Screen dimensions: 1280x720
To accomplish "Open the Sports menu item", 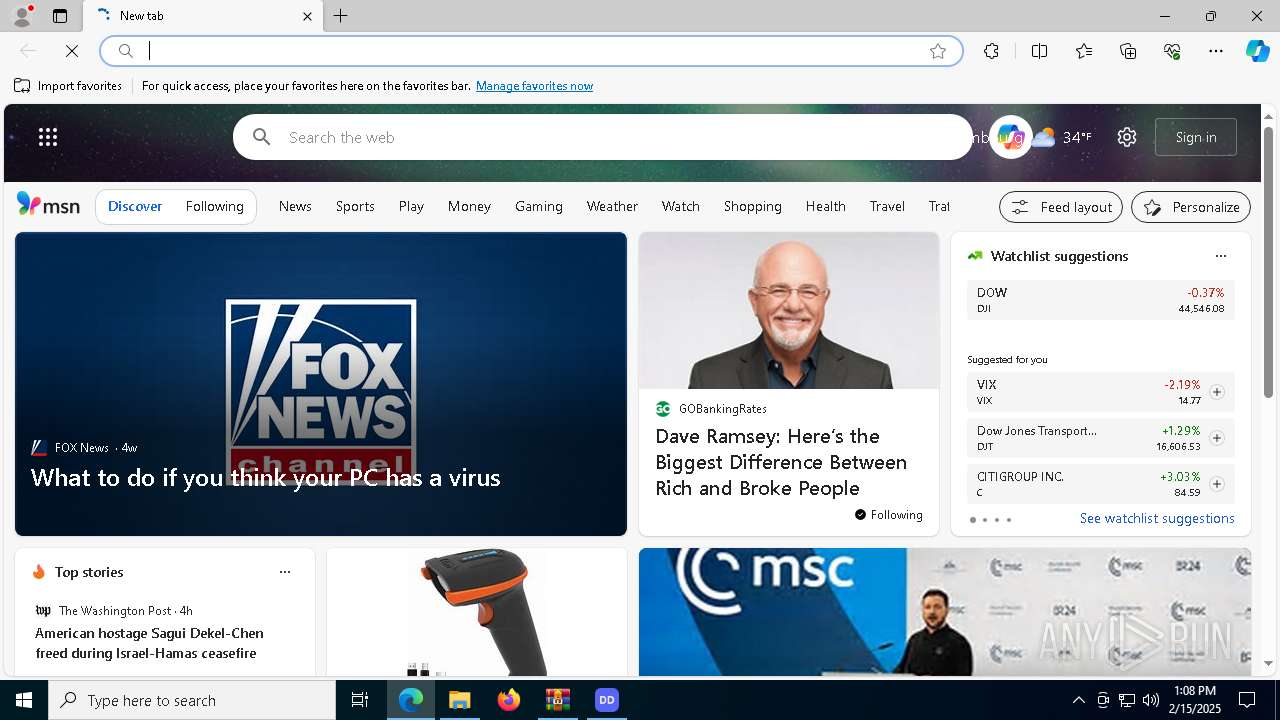I will point(355,206).
